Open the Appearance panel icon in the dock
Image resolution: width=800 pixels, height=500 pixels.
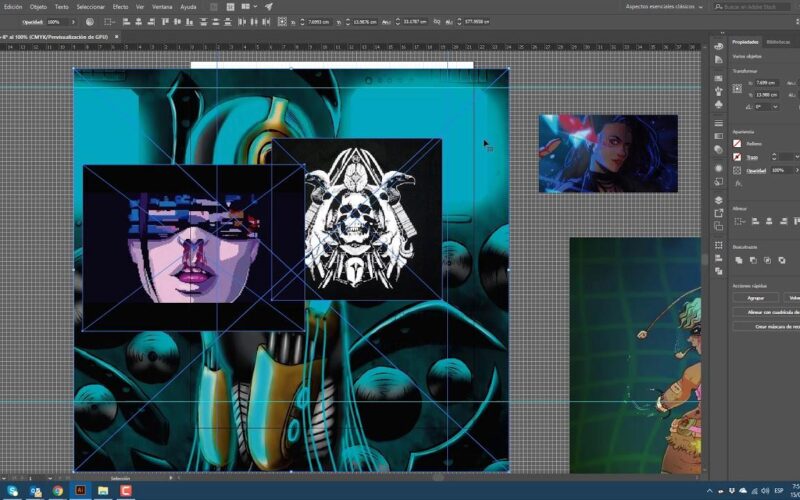tap(719, 168)
